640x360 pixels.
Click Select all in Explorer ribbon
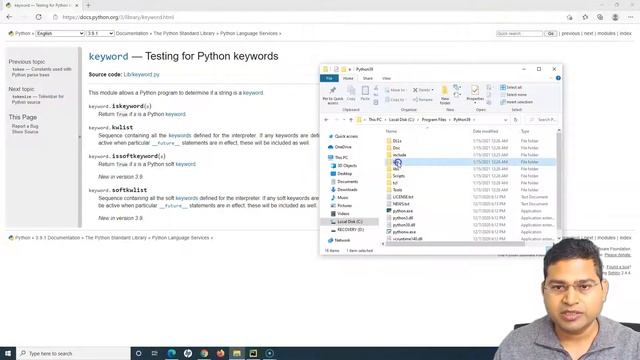coord(511,87)
